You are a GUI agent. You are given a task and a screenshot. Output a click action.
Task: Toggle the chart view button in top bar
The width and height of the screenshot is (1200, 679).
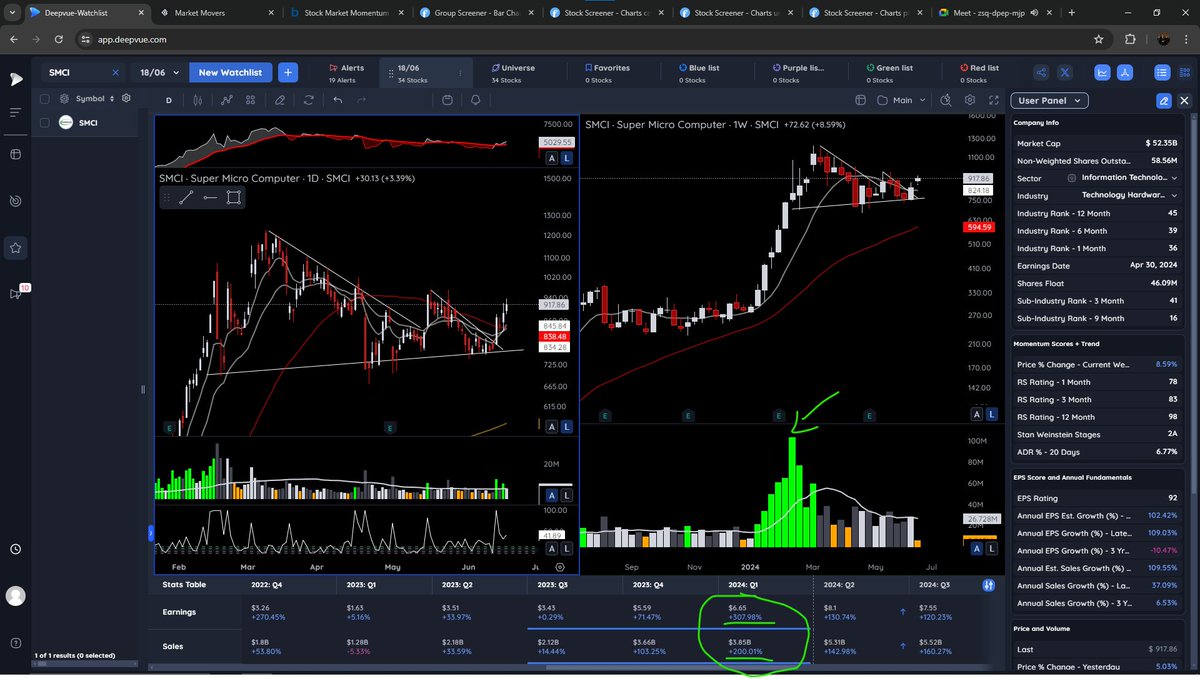(x=1103, y=73)
